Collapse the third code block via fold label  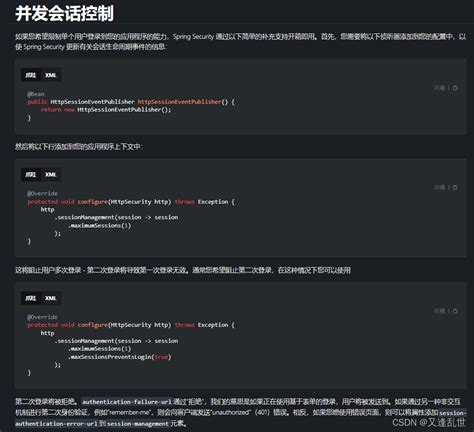(x=439, y=311)
